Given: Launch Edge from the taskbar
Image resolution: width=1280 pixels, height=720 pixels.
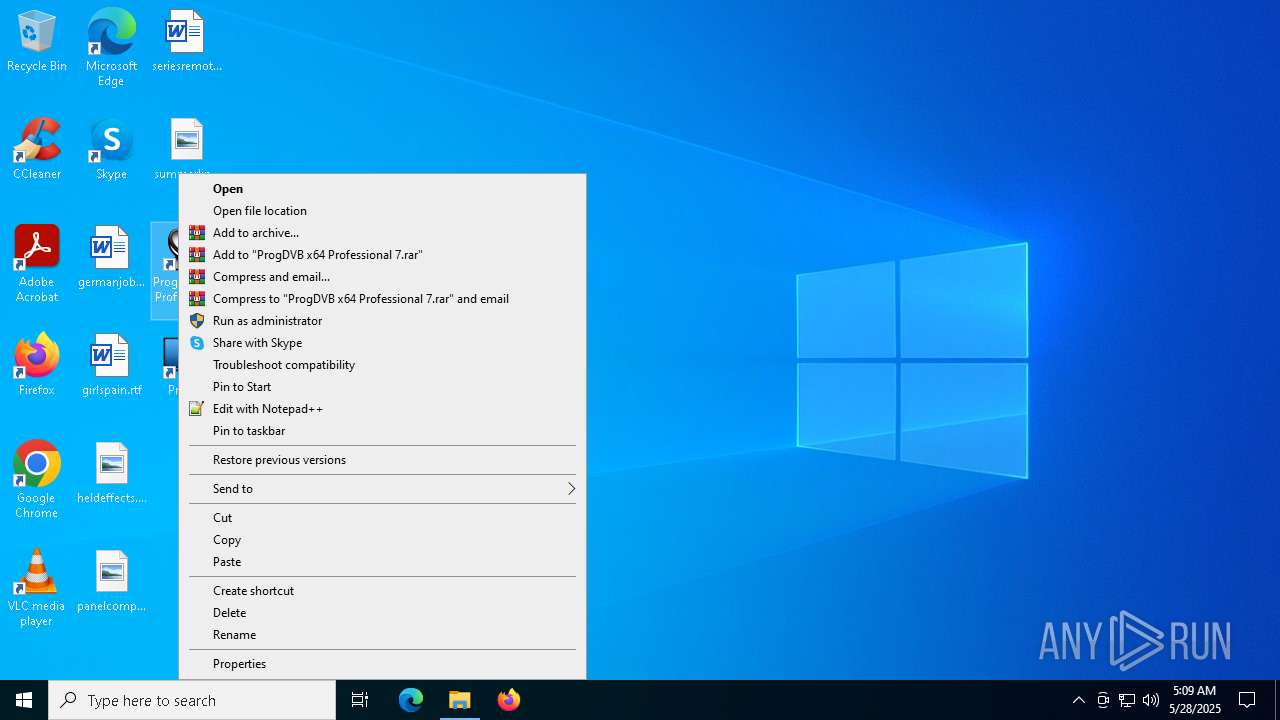Looking at the screenshot, I should pos(411,700).
